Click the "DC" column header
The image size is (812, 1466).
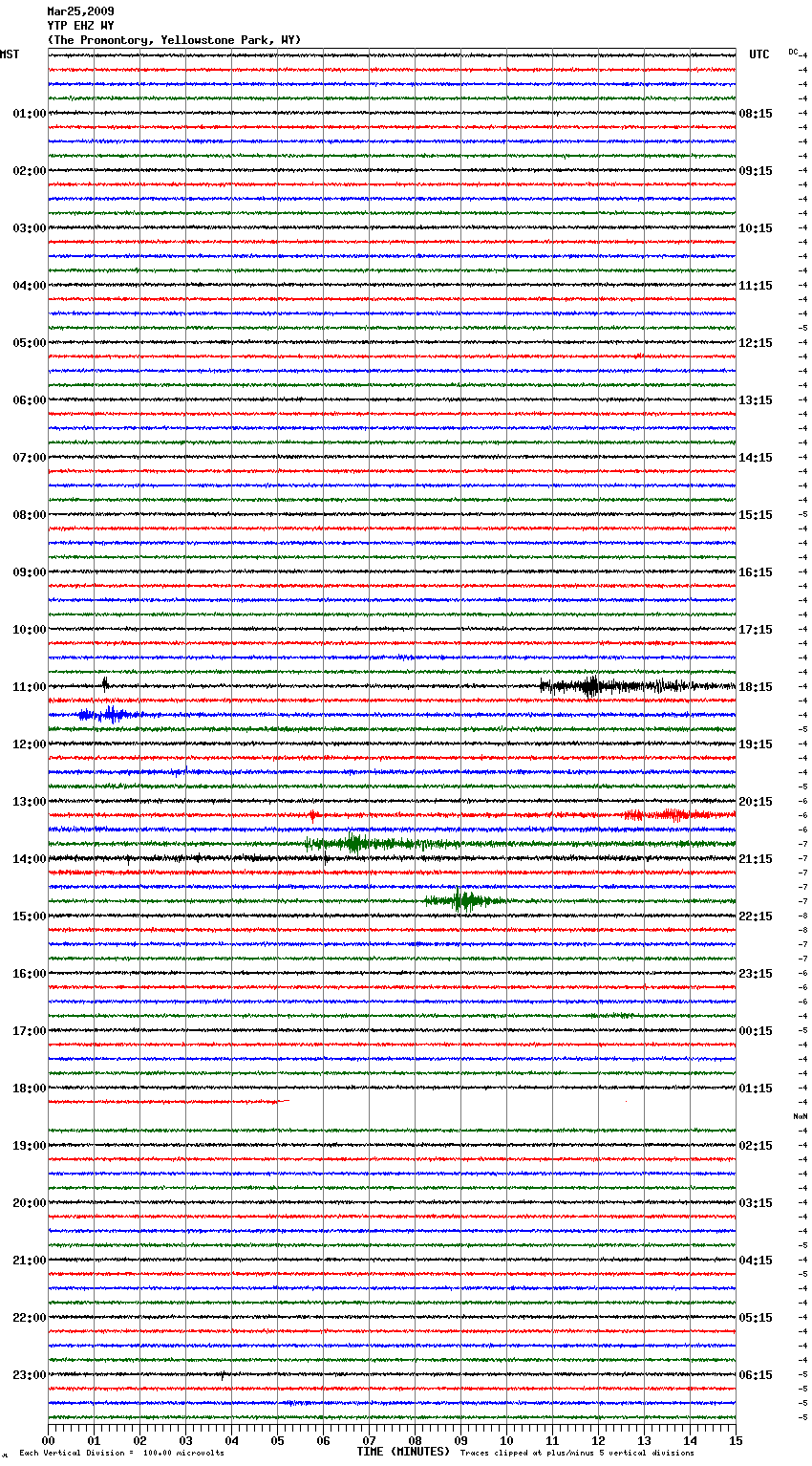coord(793,52)
